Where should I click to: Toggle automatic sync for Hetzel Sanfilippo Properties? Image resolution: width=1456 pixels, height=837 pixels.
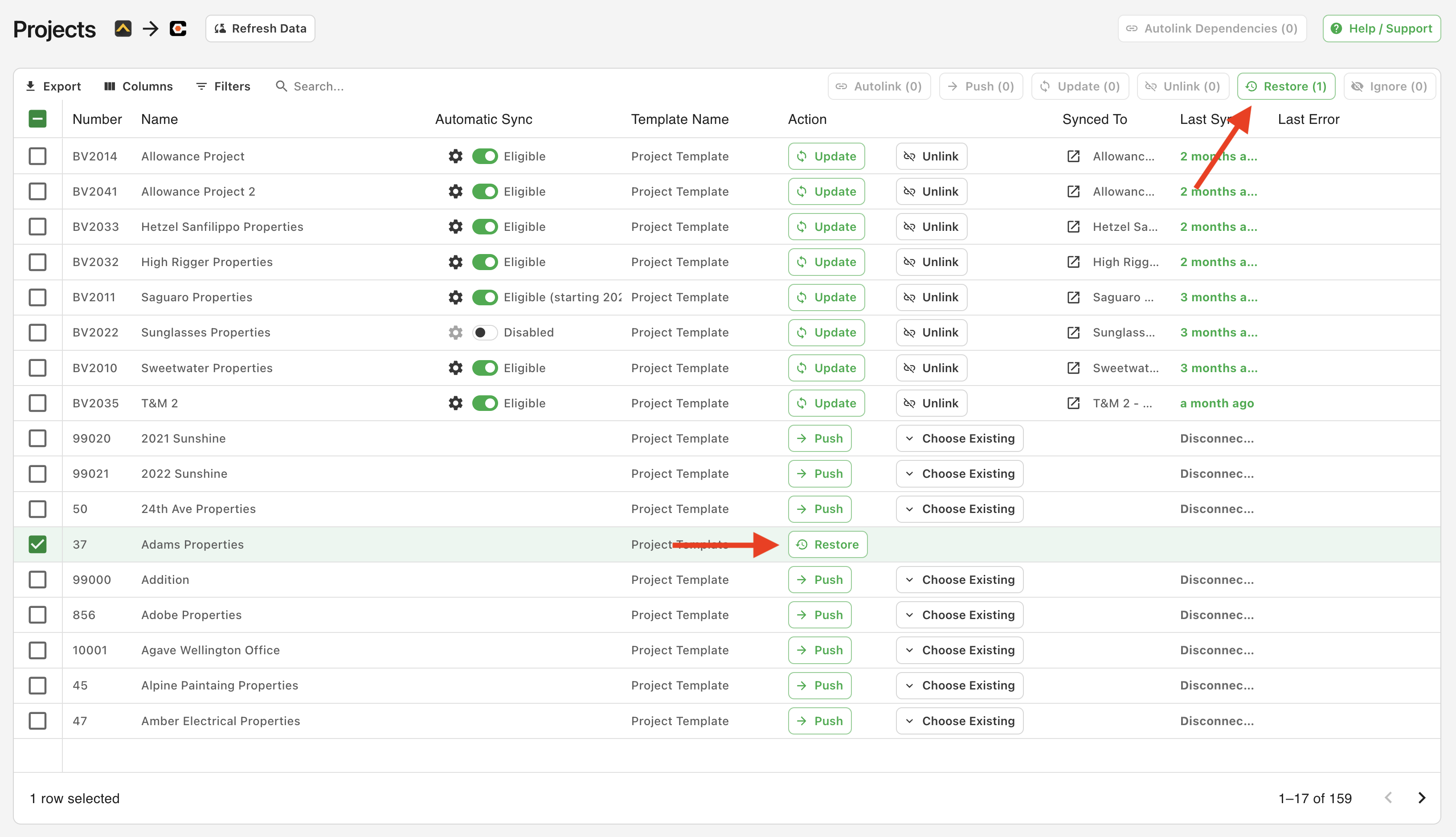pos(484,226)
